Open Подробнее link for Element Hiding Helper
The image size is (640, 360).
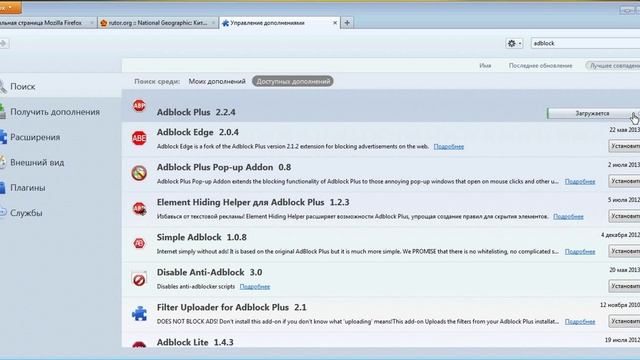point(568,217)
